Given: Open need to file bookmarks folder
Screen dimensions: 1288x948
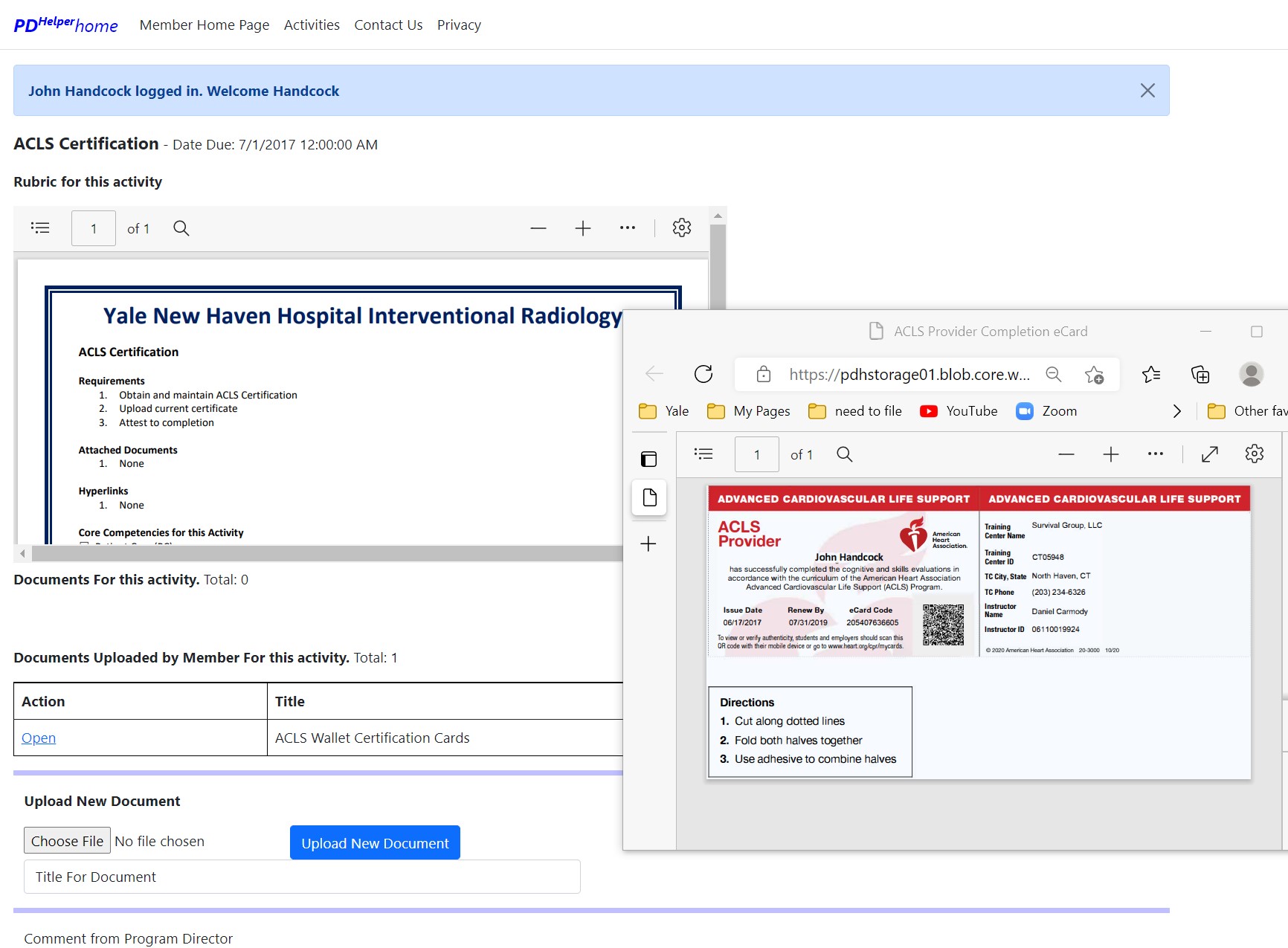Looking at the screenshot, I should 855,411.
